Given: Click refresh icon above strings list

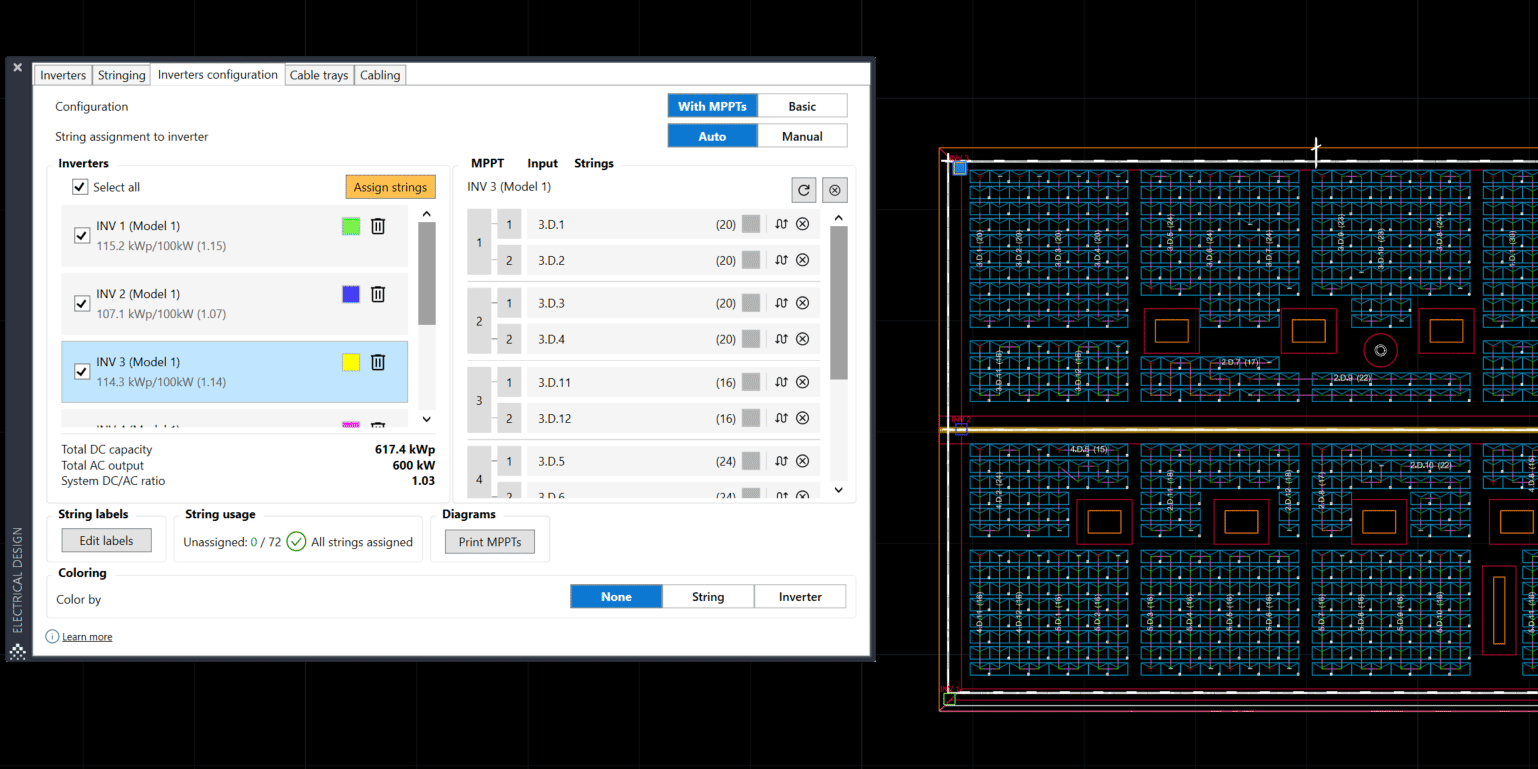Looking at the screenshot, I should click(x=803, y=189).
